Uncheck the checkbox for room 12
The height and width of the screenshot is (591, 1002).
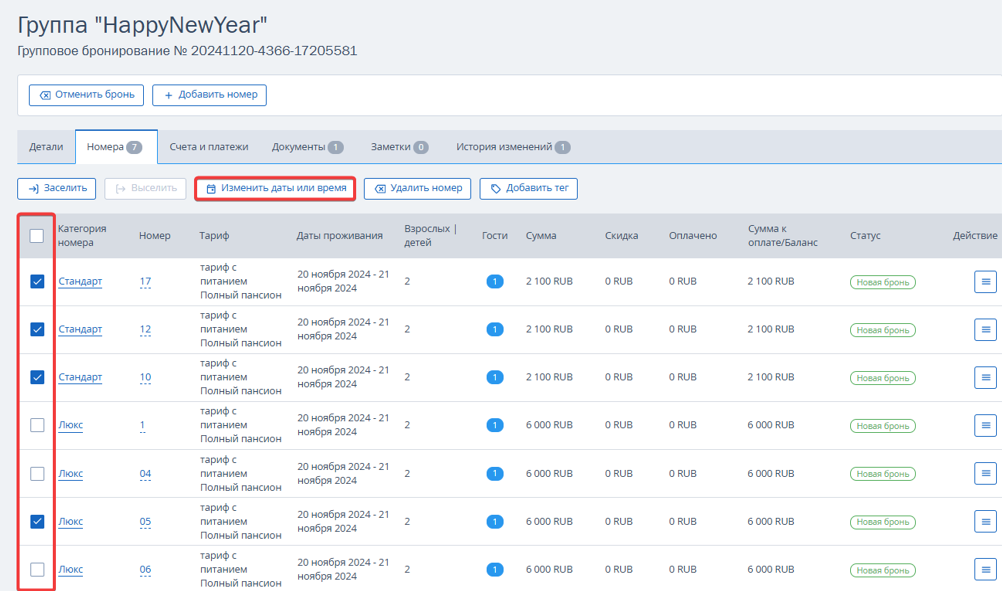click(37, 329)
